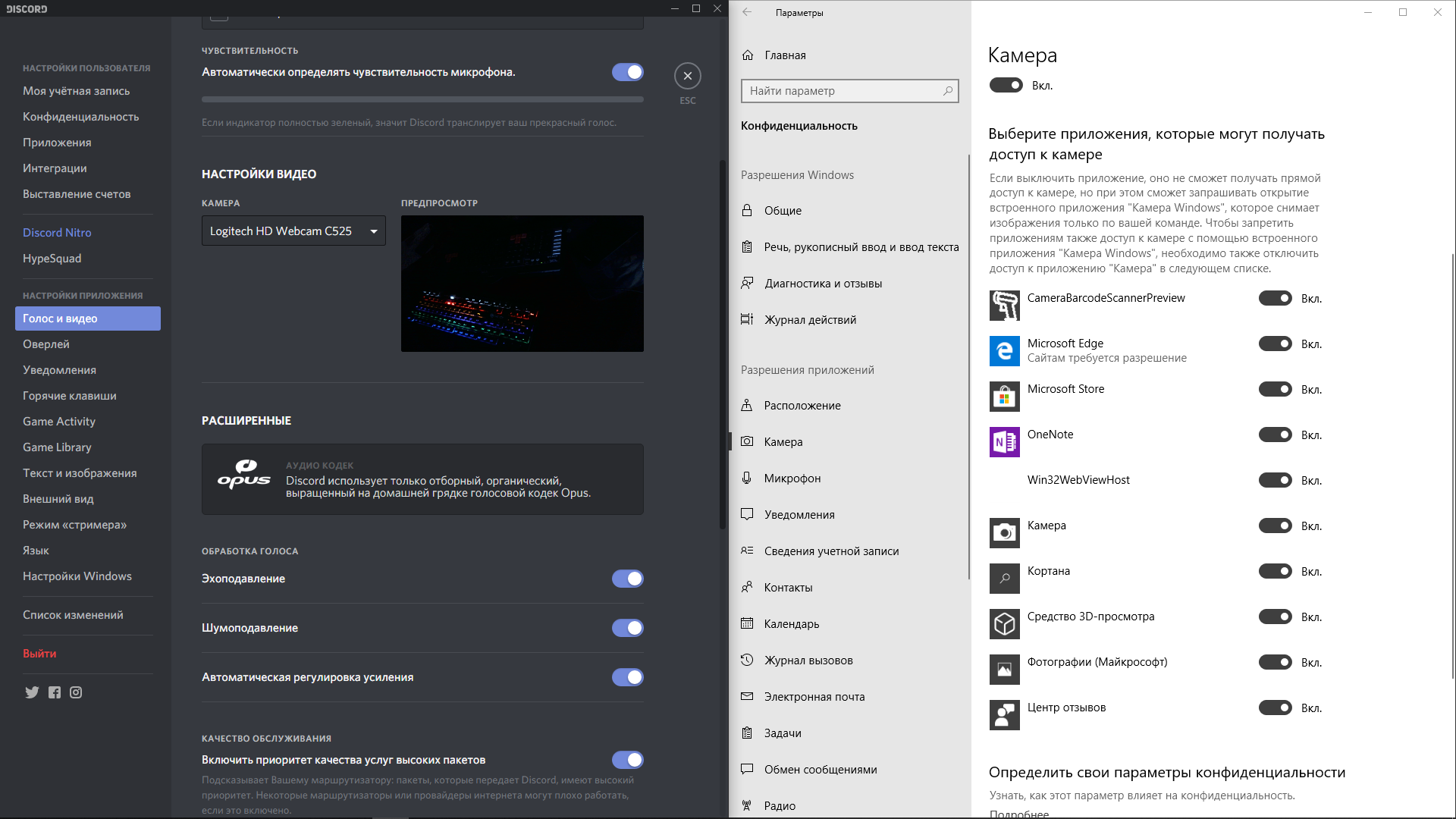1456x819 pixels.
Task: Disable camera access for Microsoft Edge
Action: point(1276,344)
